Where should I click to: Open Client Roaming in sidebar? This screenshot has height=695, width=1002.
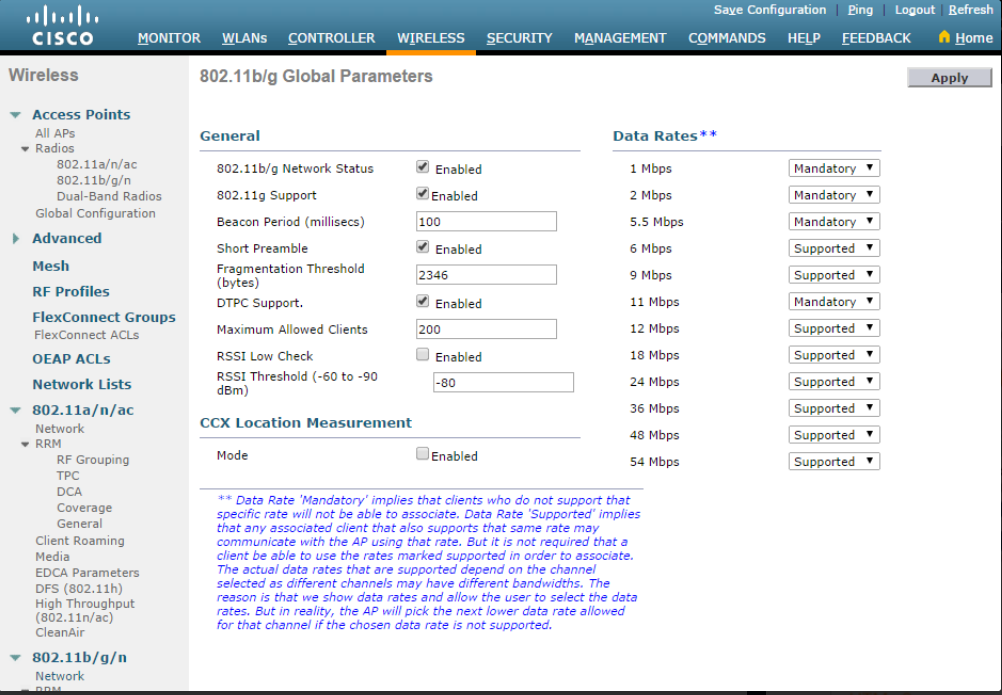pos(80,541)
